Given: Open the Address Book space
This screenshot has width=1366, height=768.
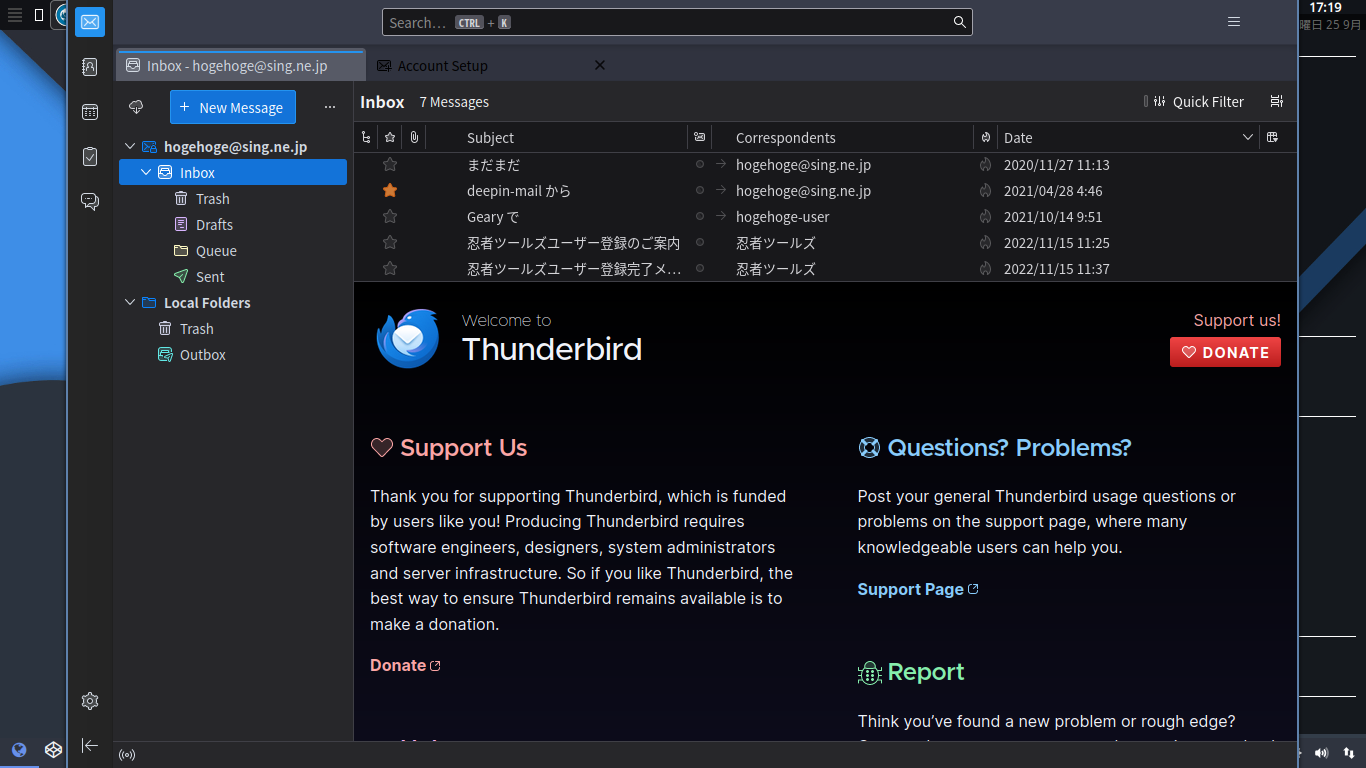Looking at the screenshot, I should point(89,67).
